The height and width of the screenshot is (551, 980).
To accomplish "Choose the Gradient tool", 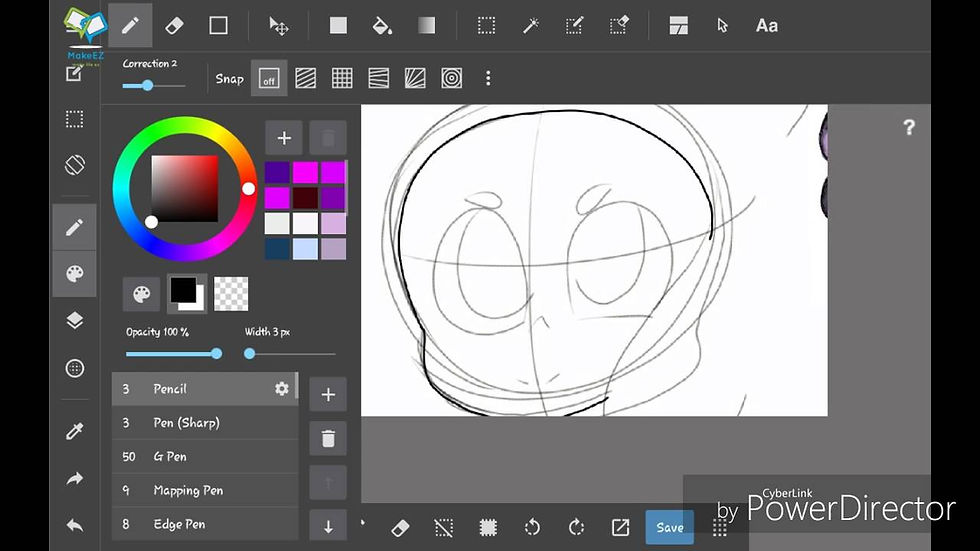I will [426, 26].
